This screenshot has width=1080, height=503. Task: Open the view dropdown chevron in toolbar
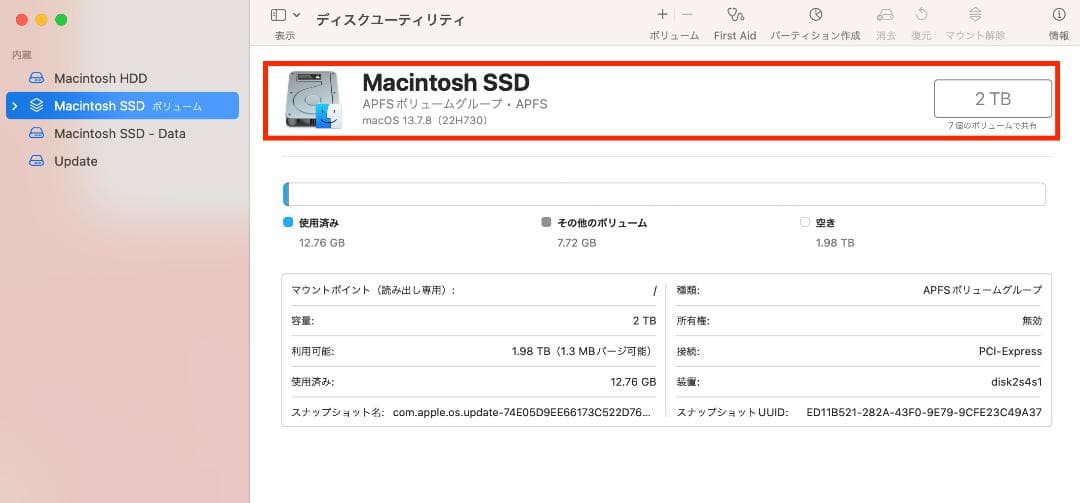(297, 15)
